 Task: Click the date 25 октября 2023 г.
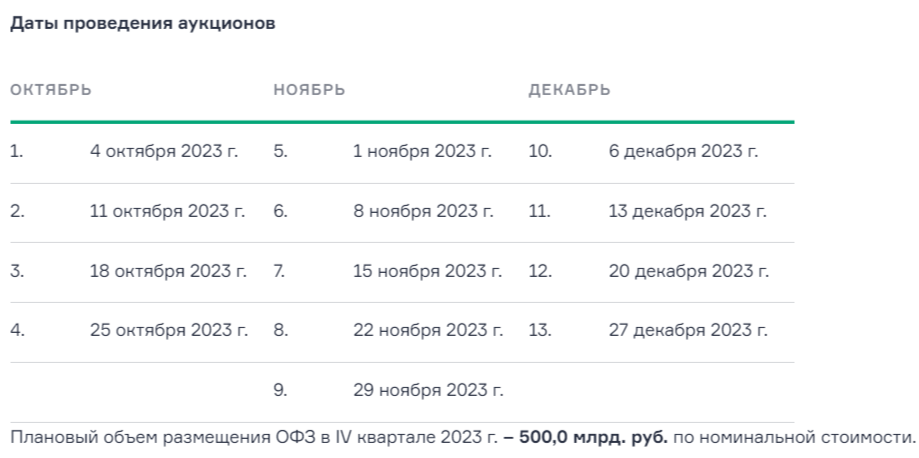(168, 331)
